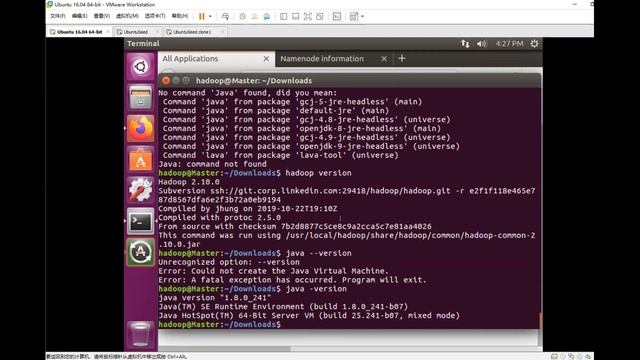Image resolution: width=640 pixels, height=360 pixels.
Task: Click the 'java version "1.8.0_241"' line
Action: coord(215,298)
